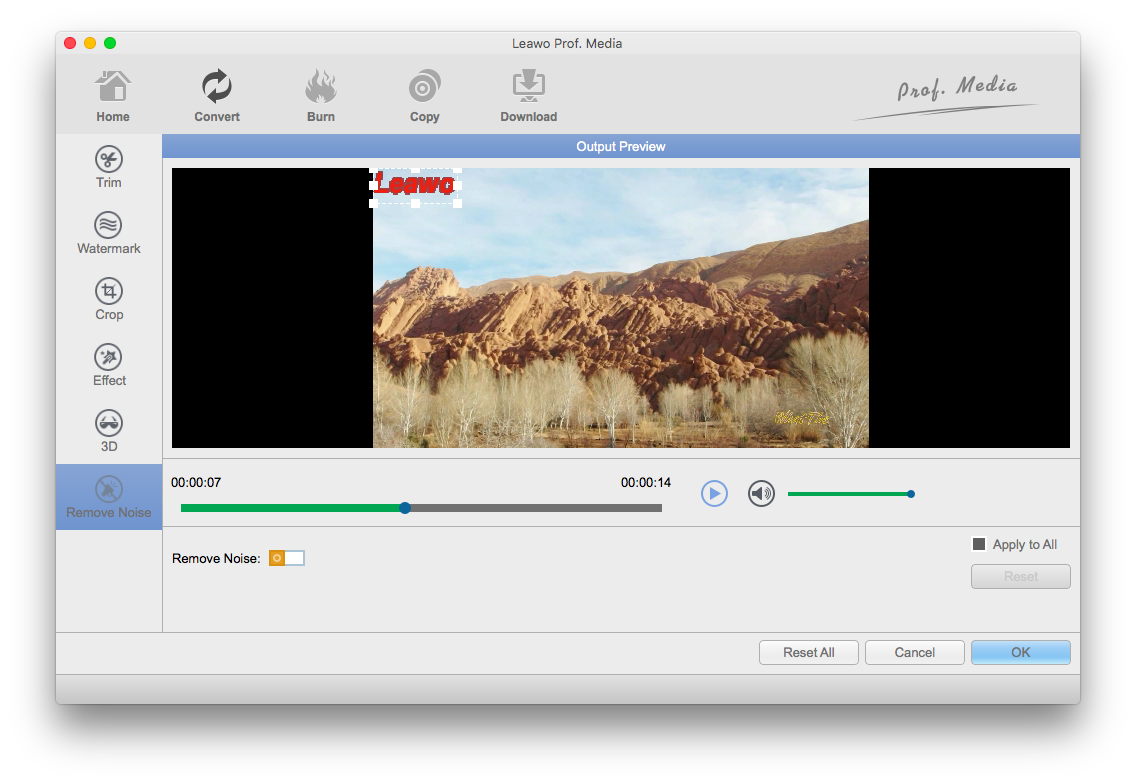Screen dimensions: 1136x784
Task: Open the 3D settings panel
Action: click(x=109, y=430)
